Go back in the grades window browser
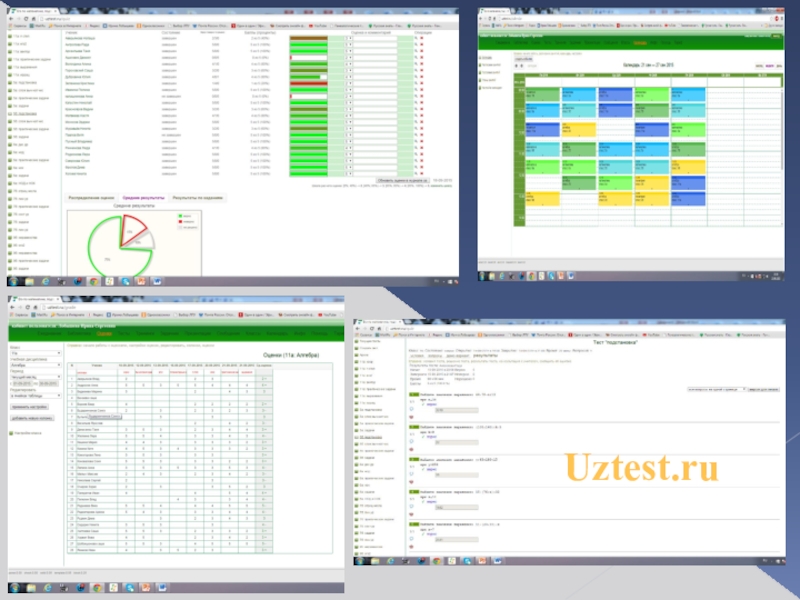Image resolution: width=800 pixels, height=600 pixels. (12, 307)
